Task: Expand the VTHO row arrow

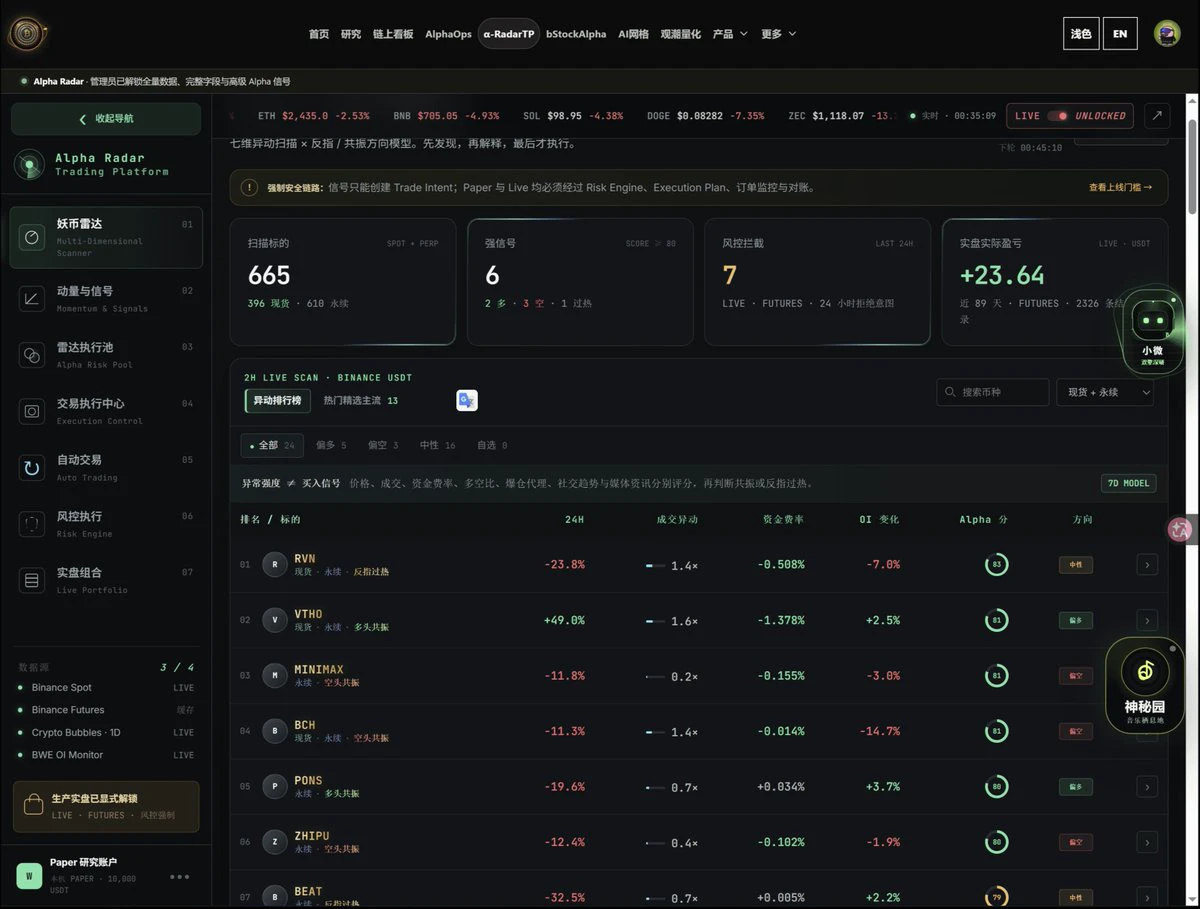Action: [1147, 620]
